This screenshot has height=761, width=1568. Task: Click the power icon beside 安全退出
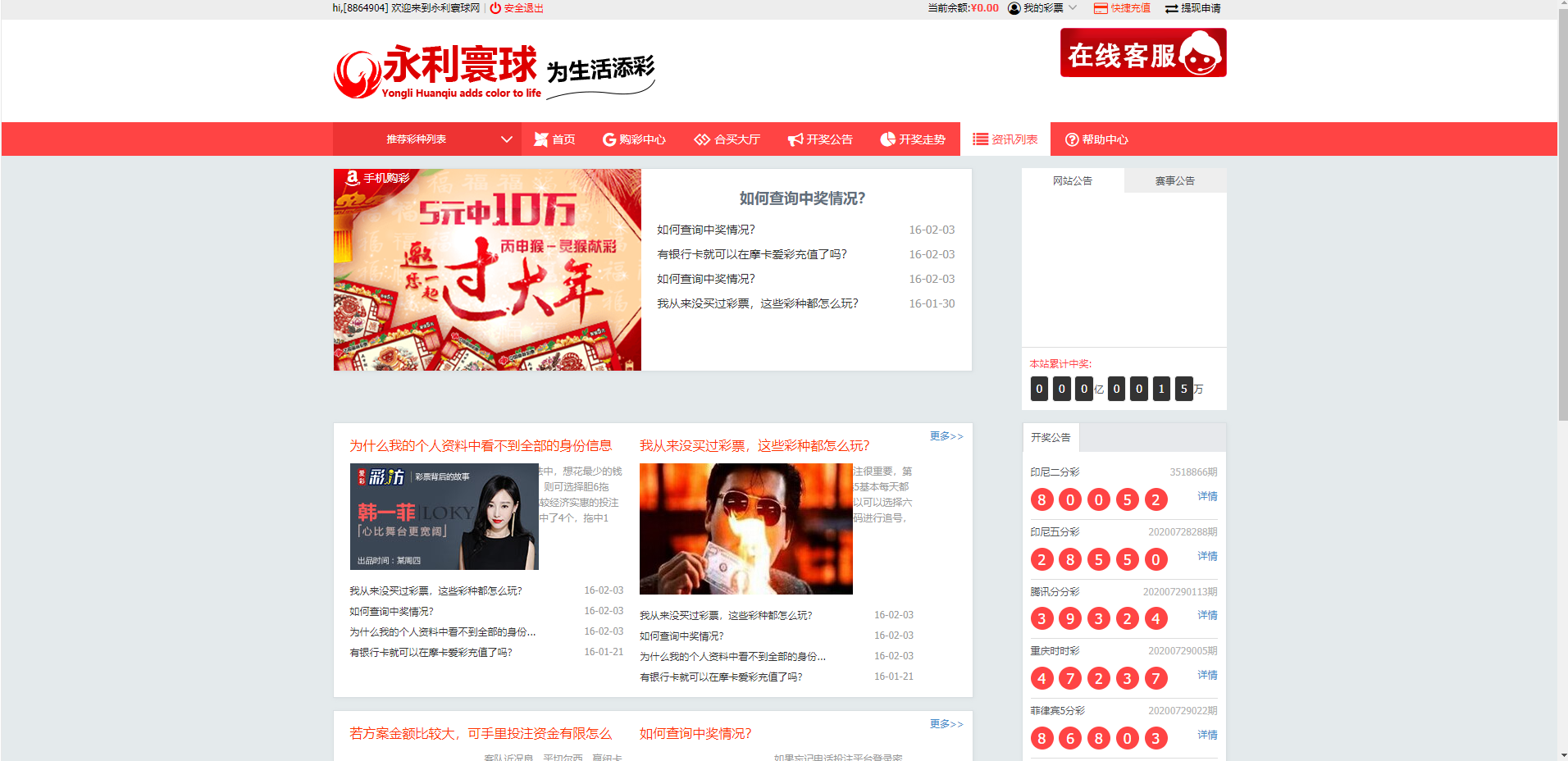495,8
